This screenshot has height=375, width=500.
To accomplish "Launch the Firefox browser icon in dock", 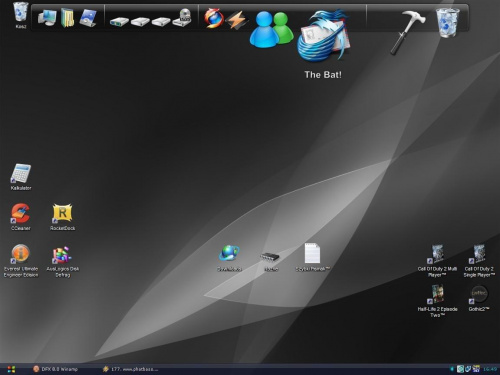I will (x=213, y=18).
